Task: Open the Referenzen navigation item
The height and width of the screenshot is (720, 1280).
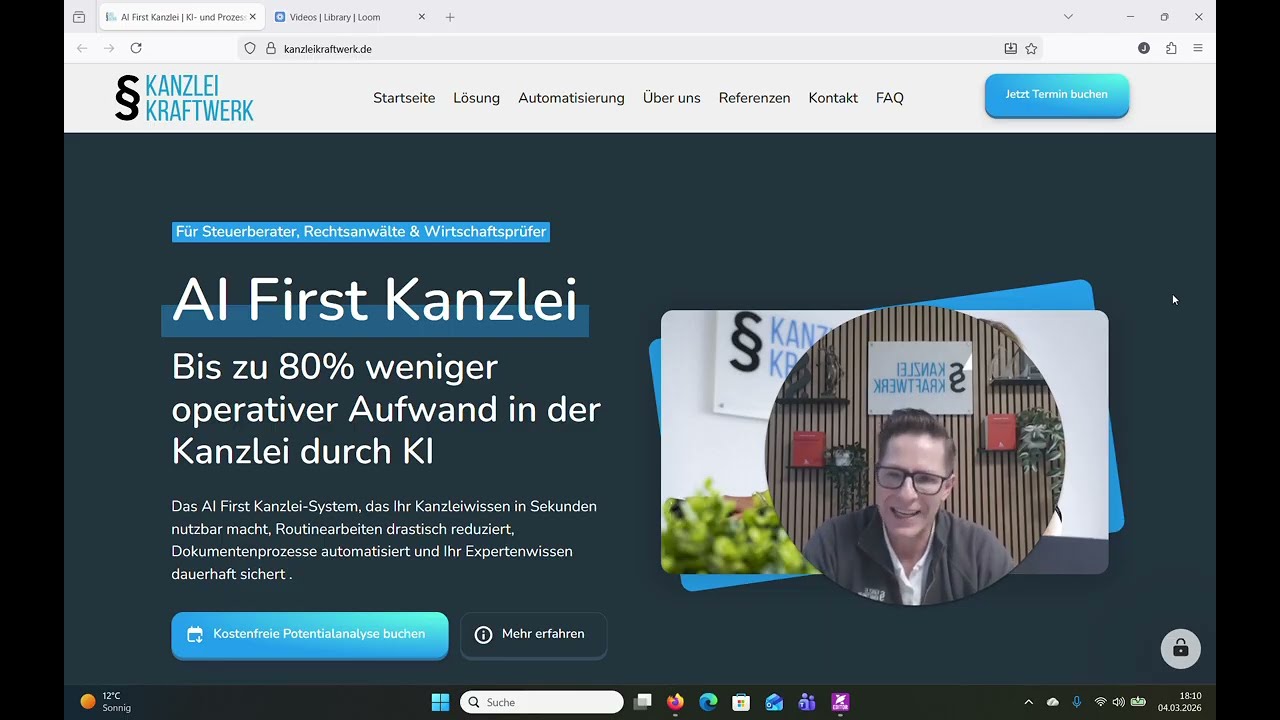Action: [754, 98]
